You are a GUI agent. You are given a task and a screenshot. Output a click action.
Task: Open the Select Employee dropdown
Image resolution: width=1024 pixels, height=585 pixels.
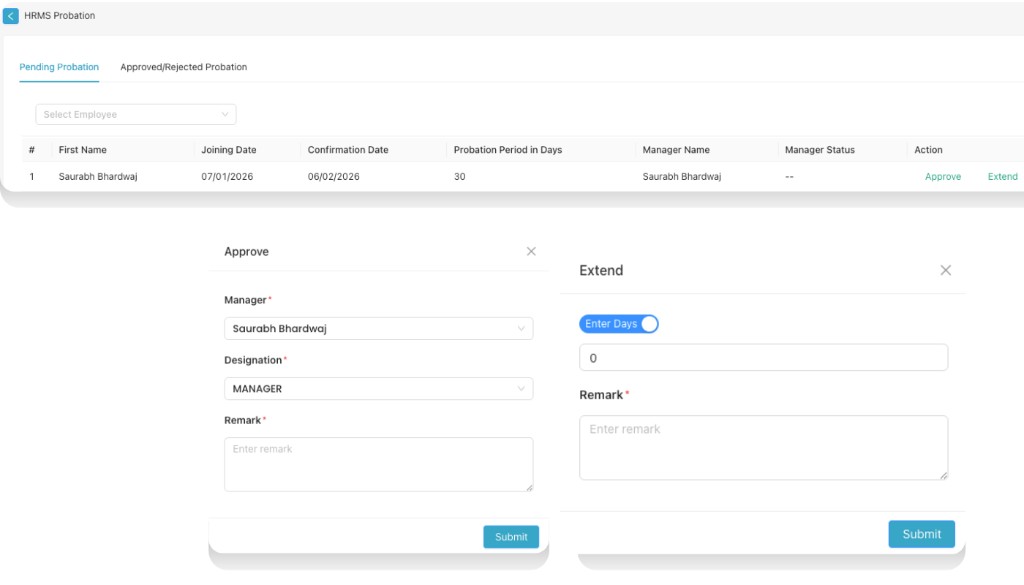pyautogui.click(x=135, y=113)
